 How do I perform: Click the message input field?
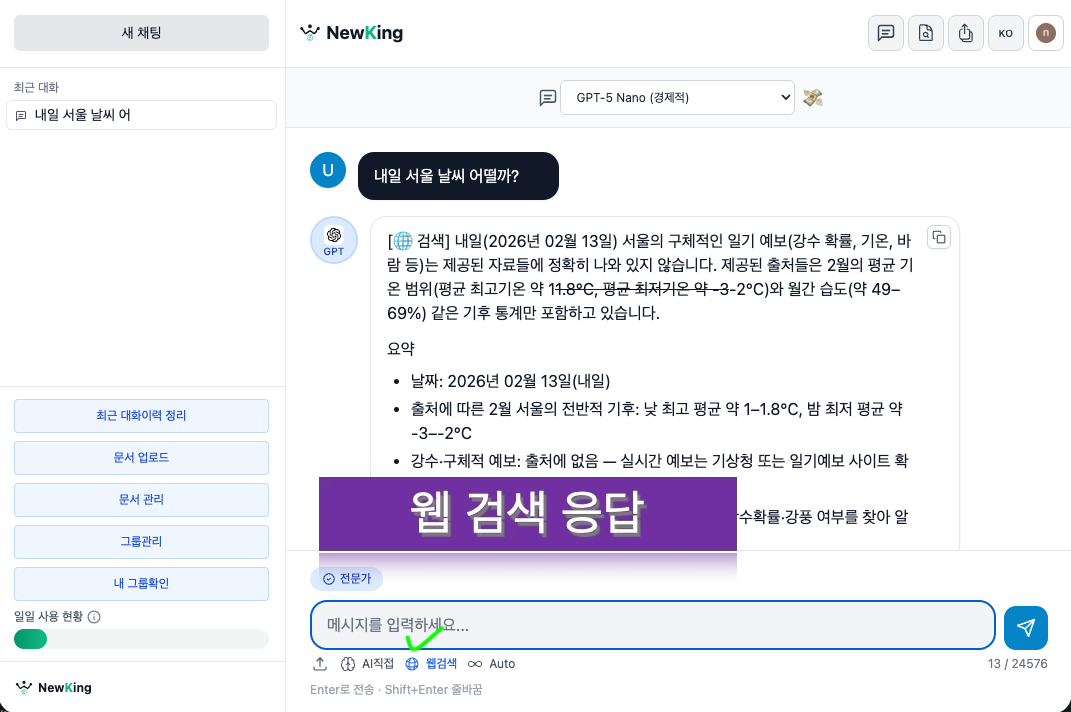(653, 625)
